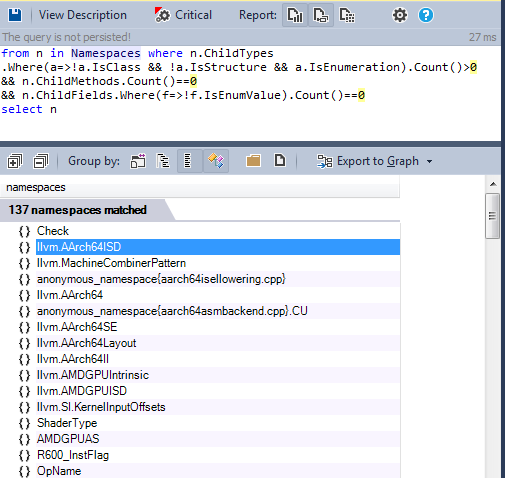
Task: Click the second Report document icon
Action: tap(321, 15)
